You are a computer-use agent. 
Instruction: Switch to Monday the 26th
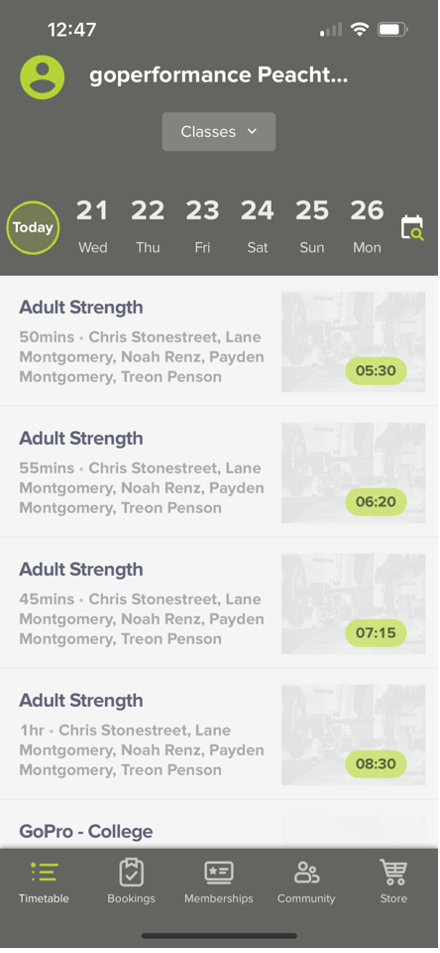(x=367, y=227)
